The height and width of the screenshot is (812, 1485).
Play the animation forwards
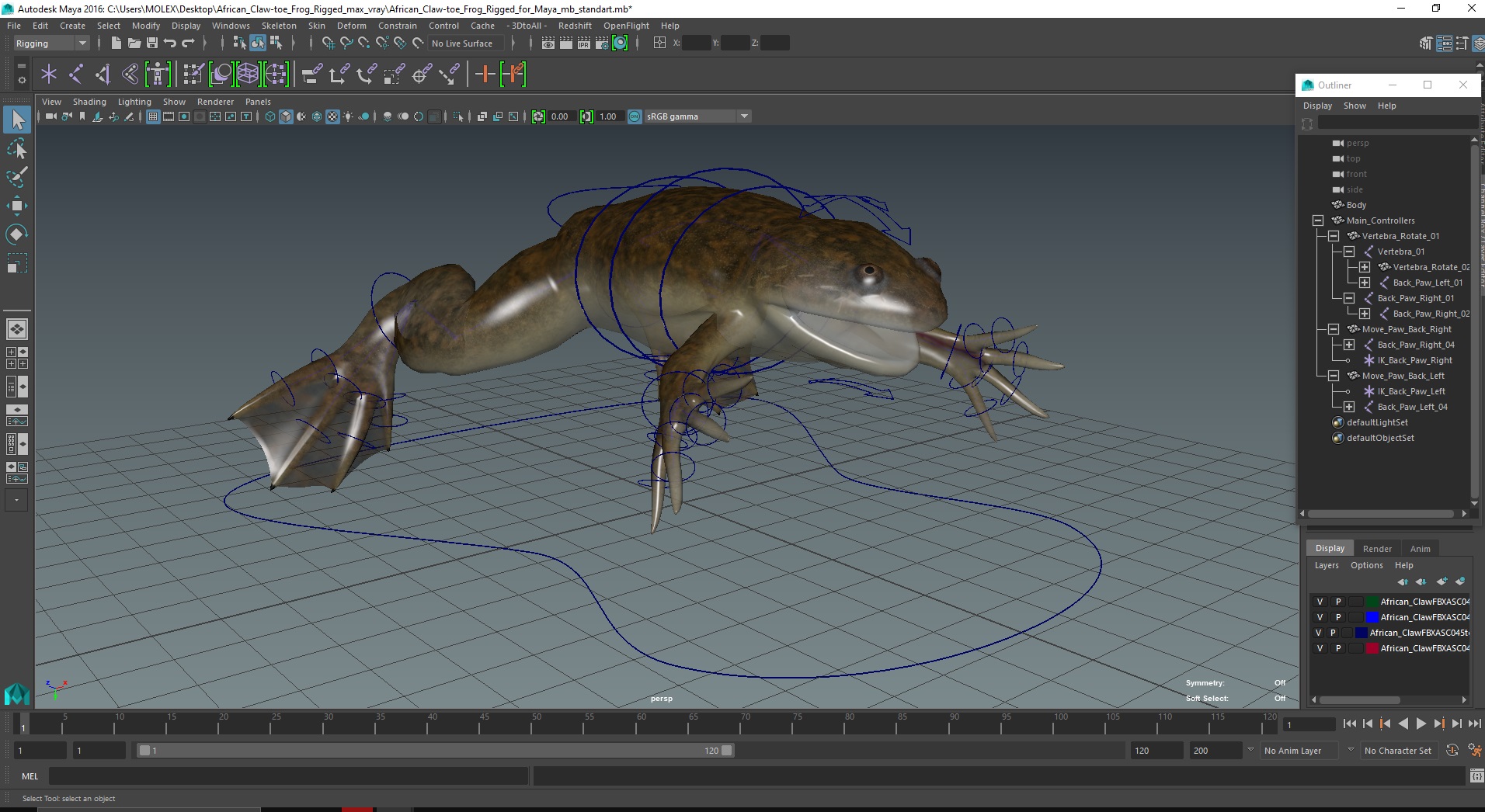pos(1421,724)
